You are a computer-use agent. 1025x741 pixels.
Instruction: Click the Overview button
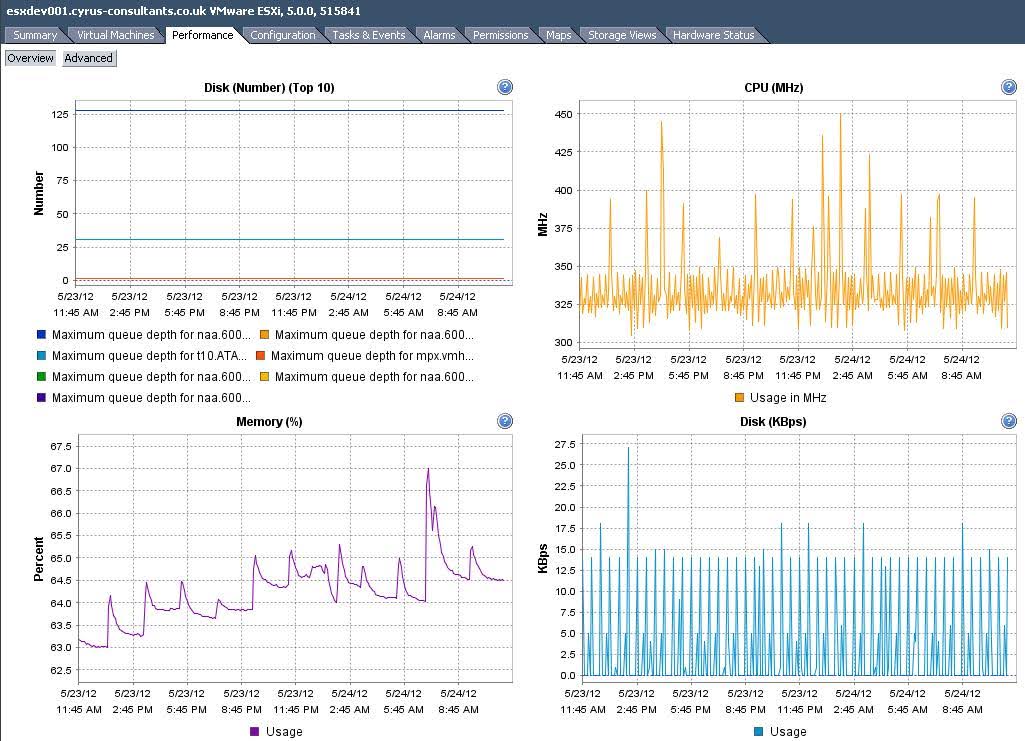[x=30, y=58]
